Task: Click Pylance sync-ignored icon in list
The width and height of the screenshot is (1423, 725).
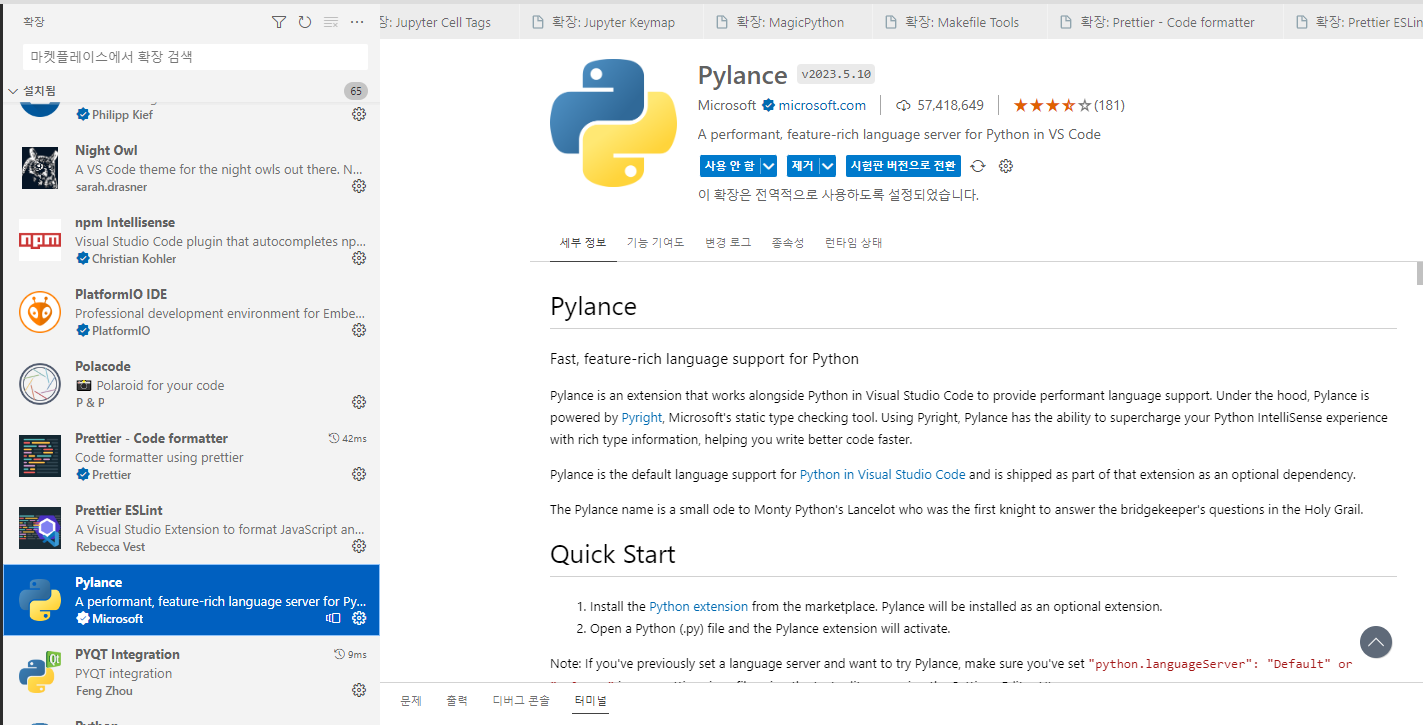Action: (x=333, y=618)
